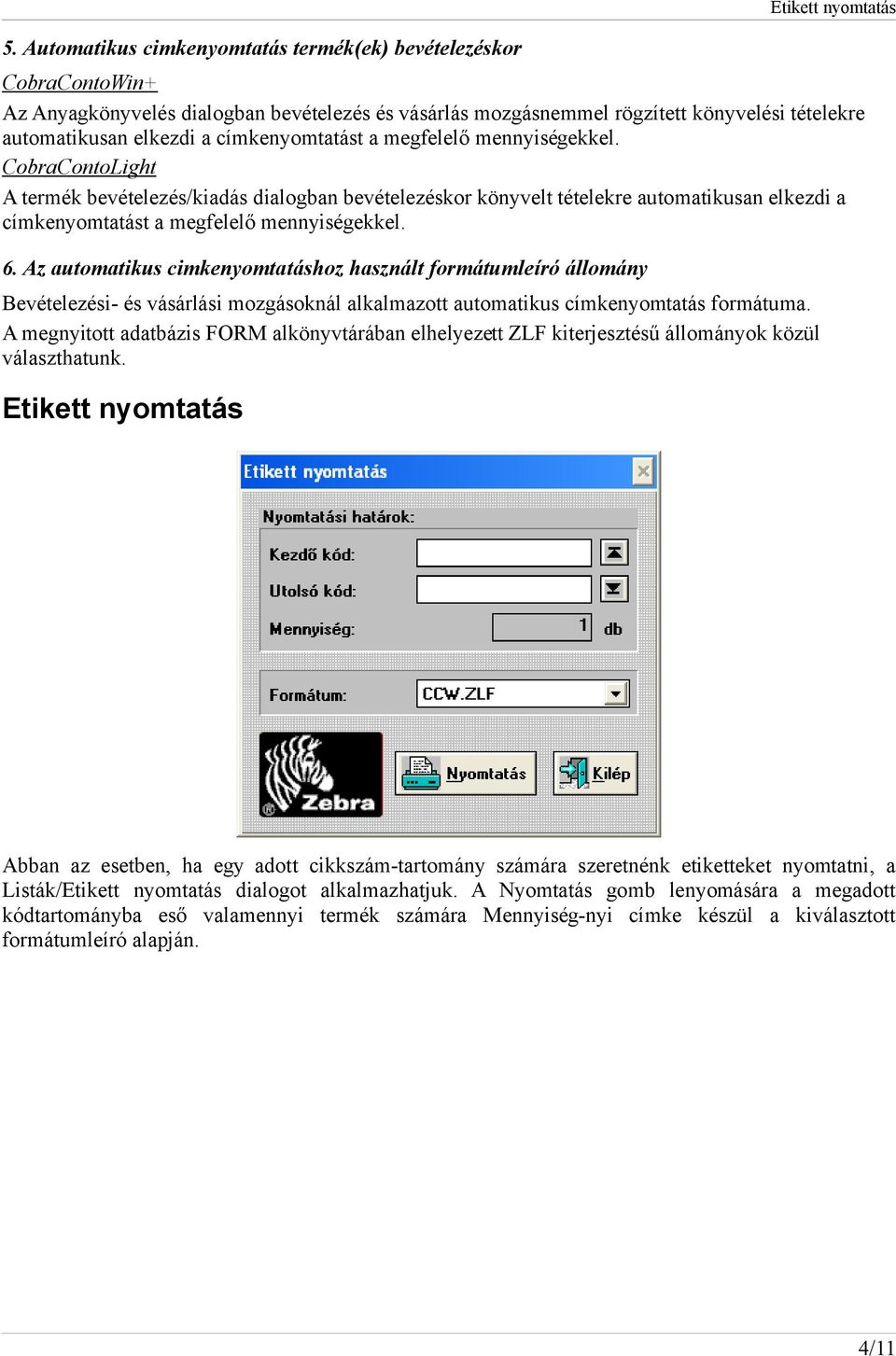Open the Formátum CCW.ZLF dropdown

pyautogui.click(x=615, y=693)
